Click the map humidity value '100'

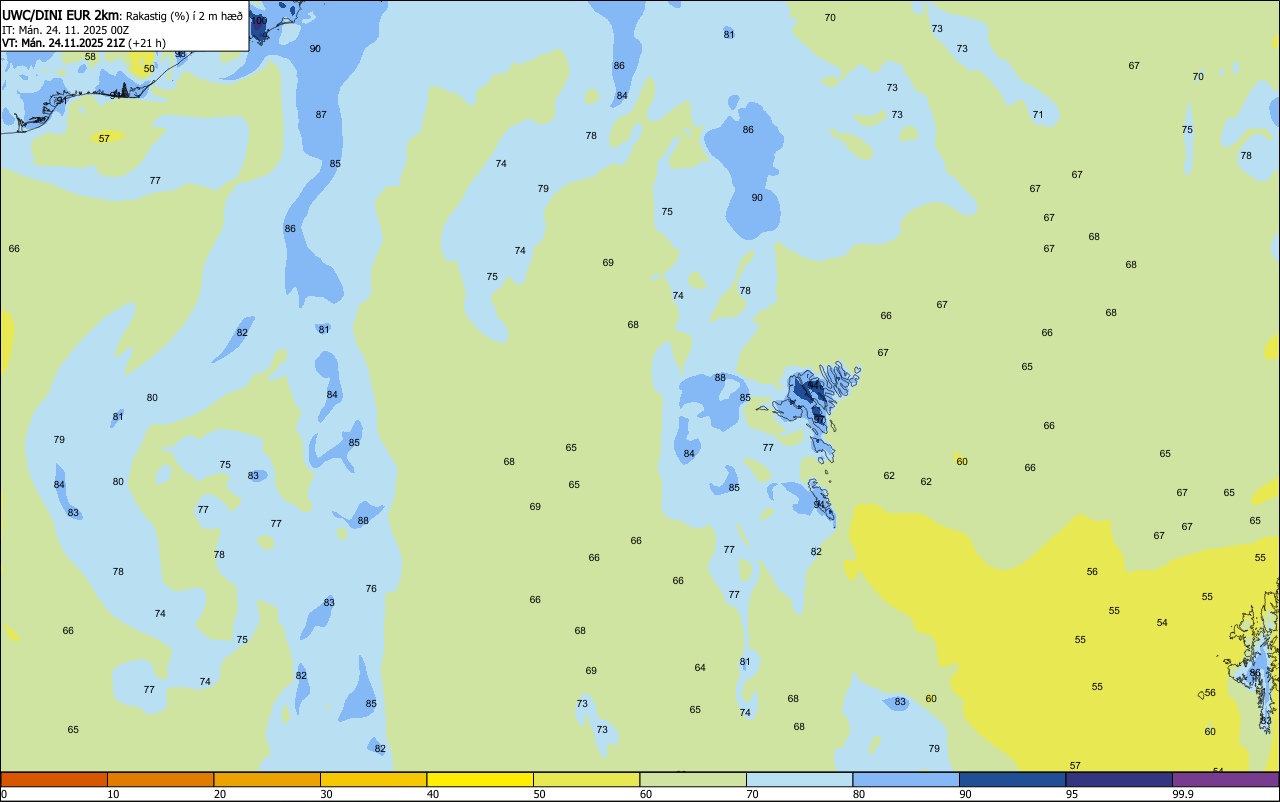point(259,21)
